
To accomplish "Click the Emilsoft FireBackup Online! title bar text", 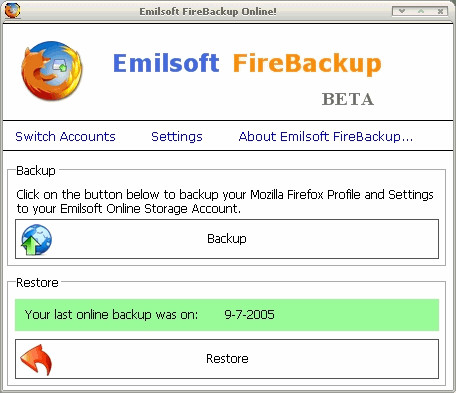I will pyautogui.click(x=208, y=11).
